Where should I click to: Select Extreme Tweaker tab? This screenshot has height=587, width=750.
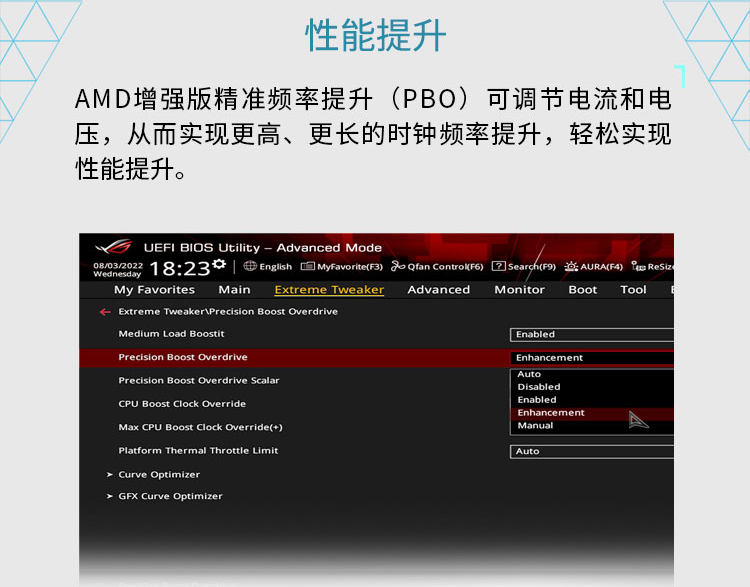[x=329, y=289]
